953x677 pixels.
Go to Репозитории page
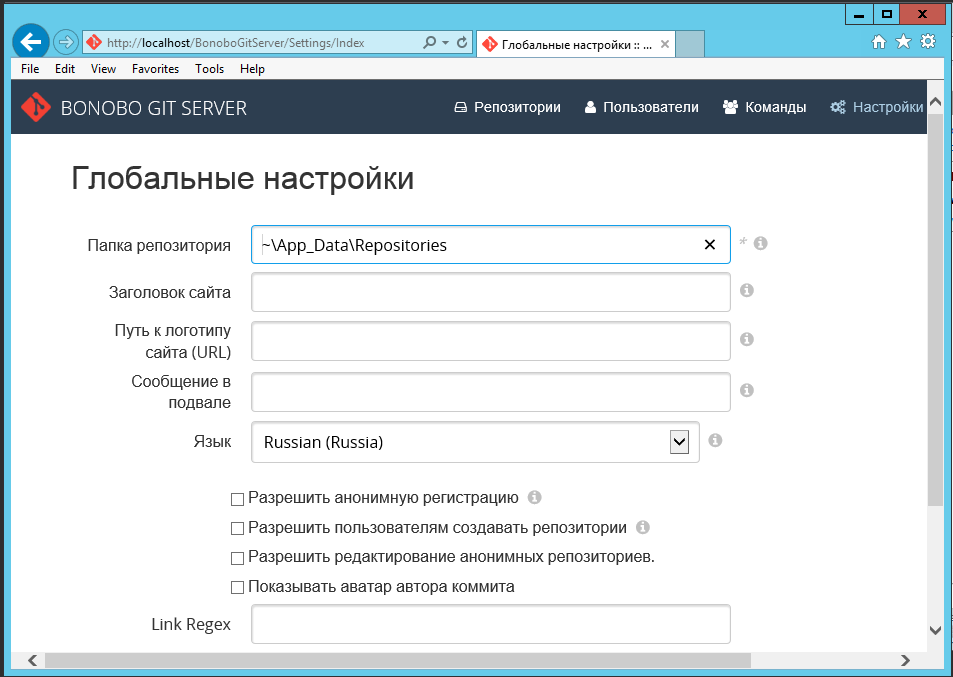[x=507, y=107]
